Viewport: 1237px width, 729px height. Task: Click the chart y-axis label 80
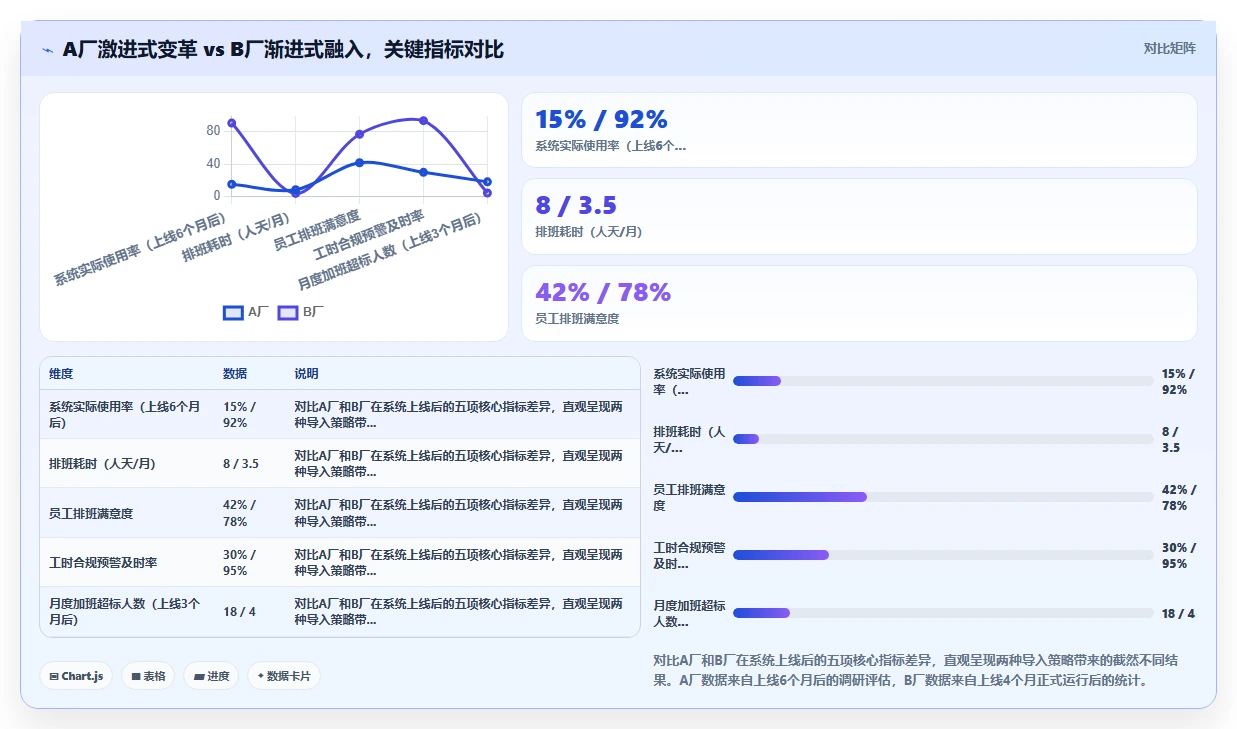(x=213, y=131)
